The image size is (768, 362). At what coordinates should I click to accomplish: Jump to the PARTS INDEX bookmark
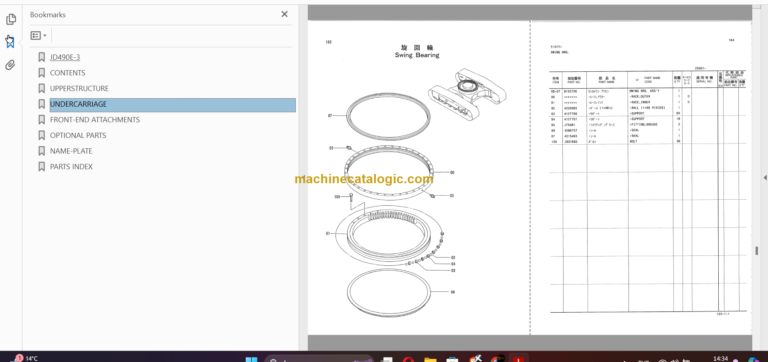pyautogui.click(x=71, y=167)
